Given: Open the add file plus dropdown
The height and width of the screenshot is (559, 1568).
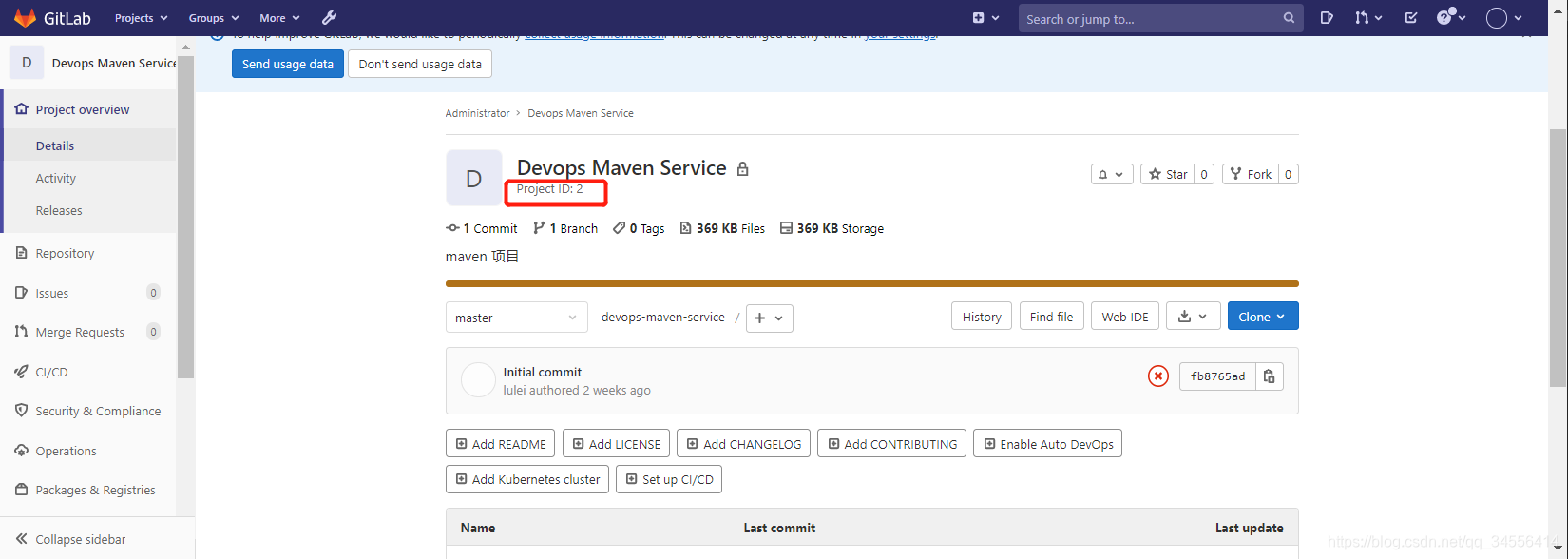Looking at the screenshot, I should (770, 318).
